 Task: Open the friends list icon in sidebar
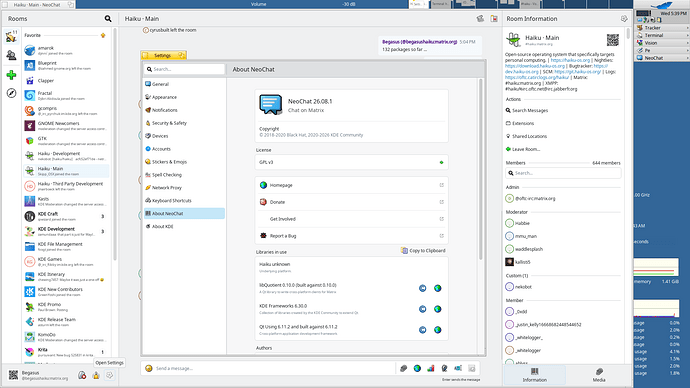11,55
